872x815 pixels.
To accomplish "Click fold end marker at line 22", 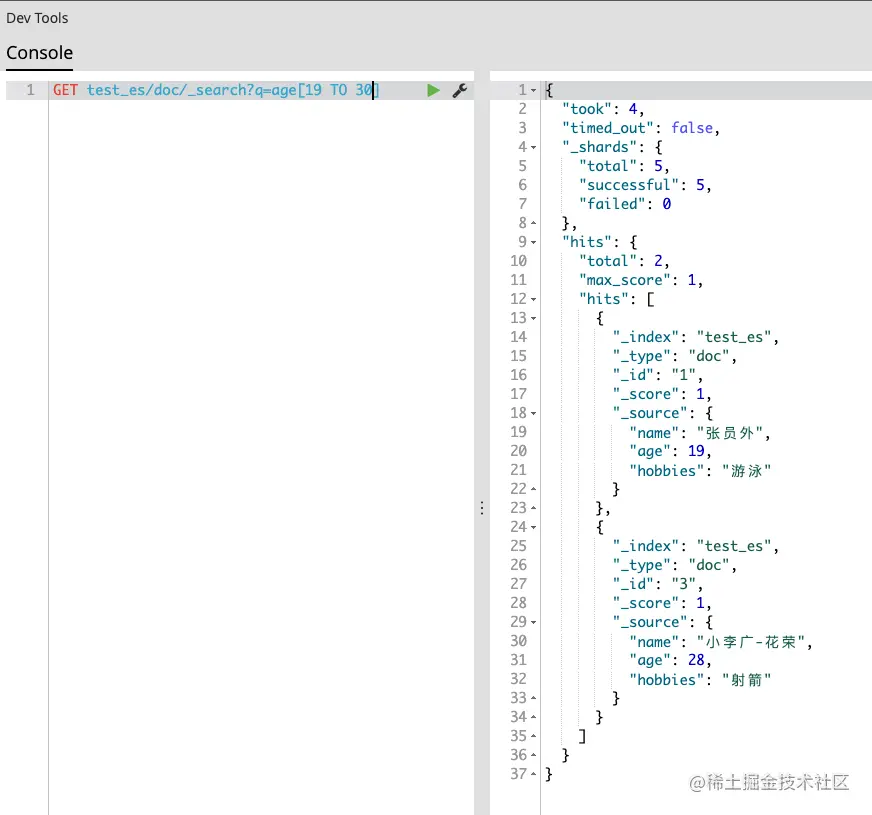I will click(533, 489).
